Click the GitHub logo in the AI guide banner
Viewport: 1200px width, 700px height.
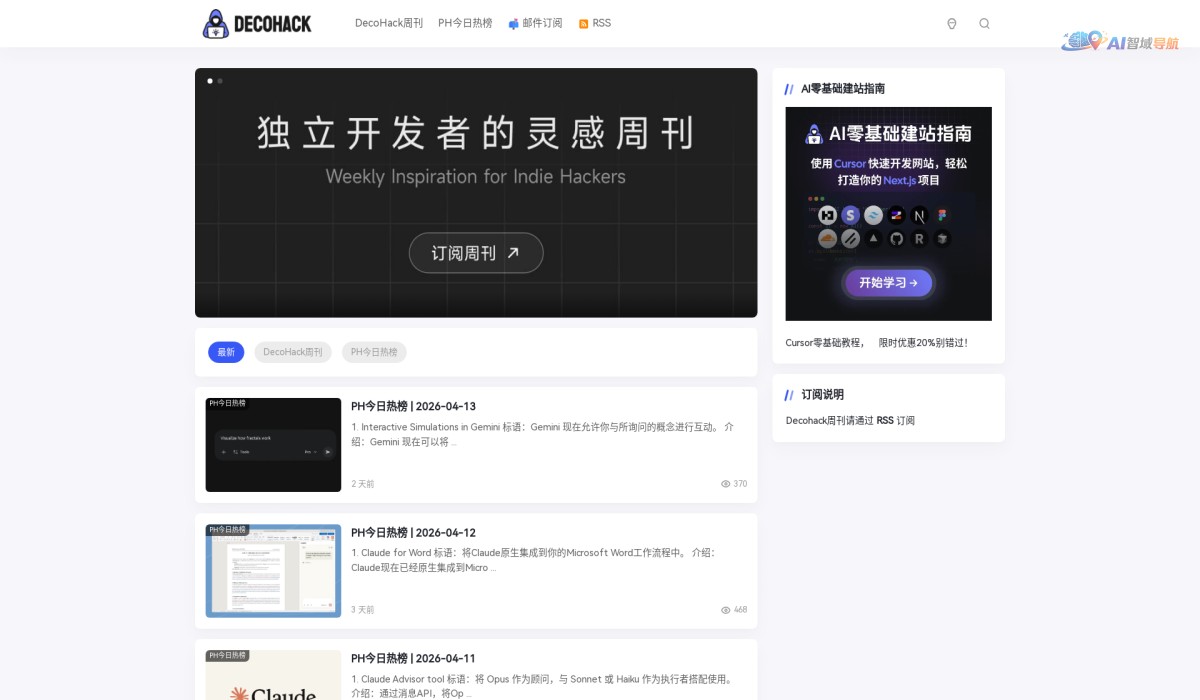(896, 239)
